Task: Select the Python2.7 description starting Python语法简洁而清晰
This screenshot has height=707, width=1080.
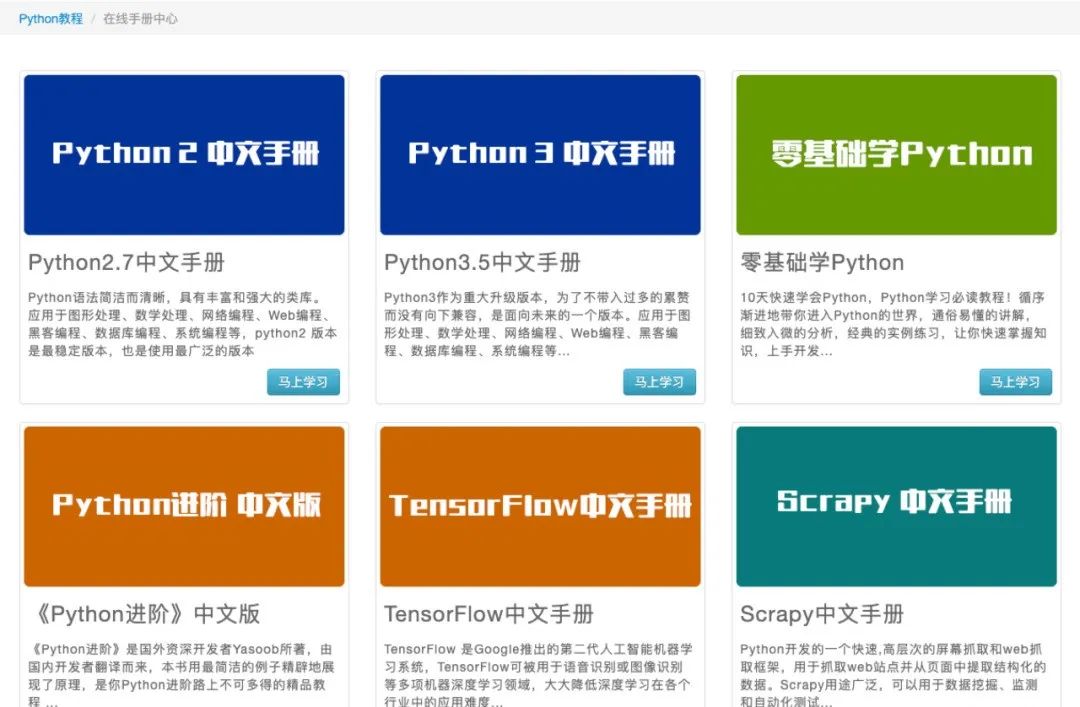Action: [183, 324]
